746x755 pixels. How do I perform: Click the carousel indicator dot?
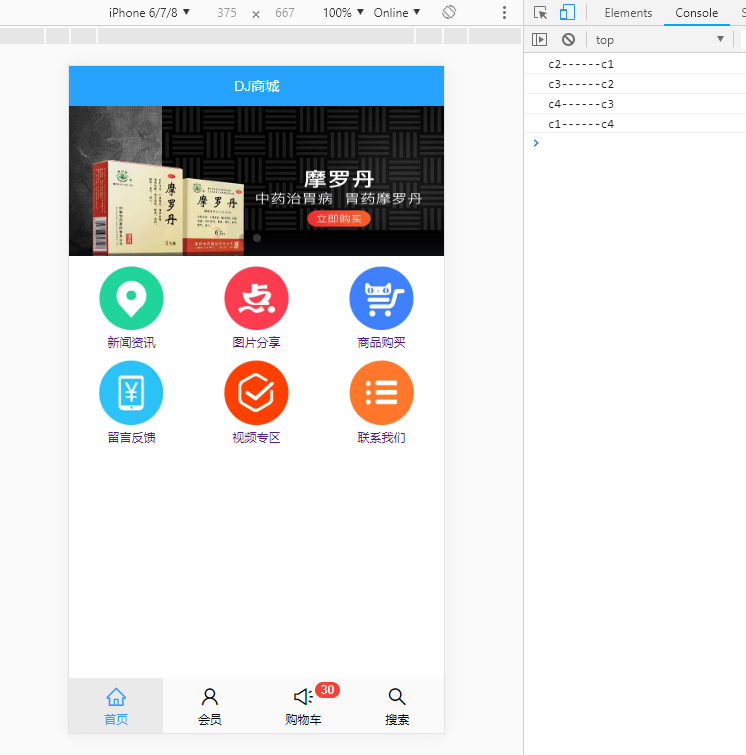257,238
